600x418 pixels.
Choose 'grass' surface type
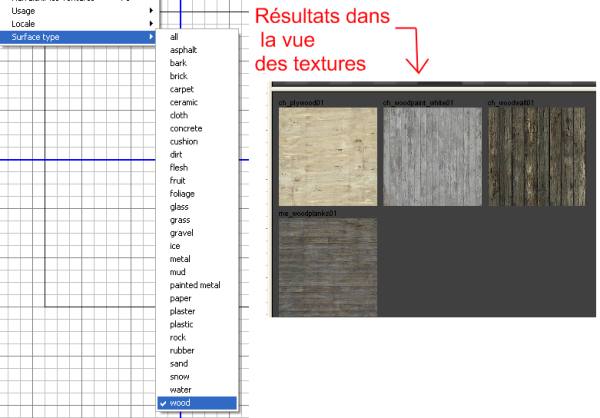click(197, 220)
